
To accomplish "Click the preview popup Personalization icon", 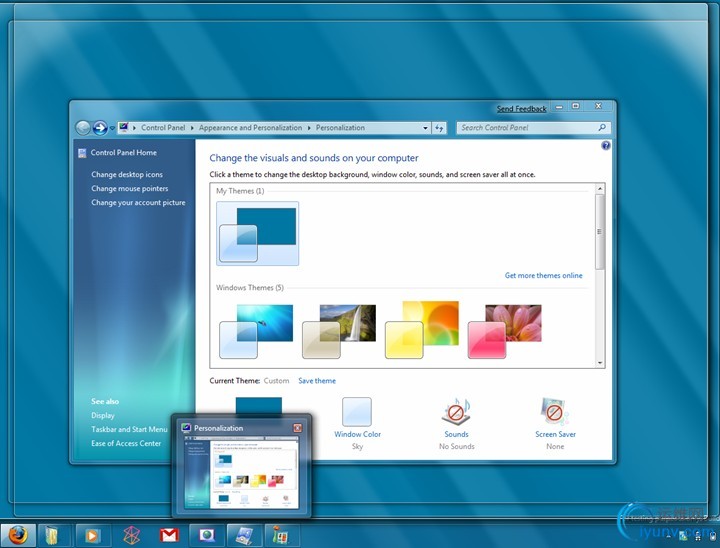I will click(x=186, y=428).
